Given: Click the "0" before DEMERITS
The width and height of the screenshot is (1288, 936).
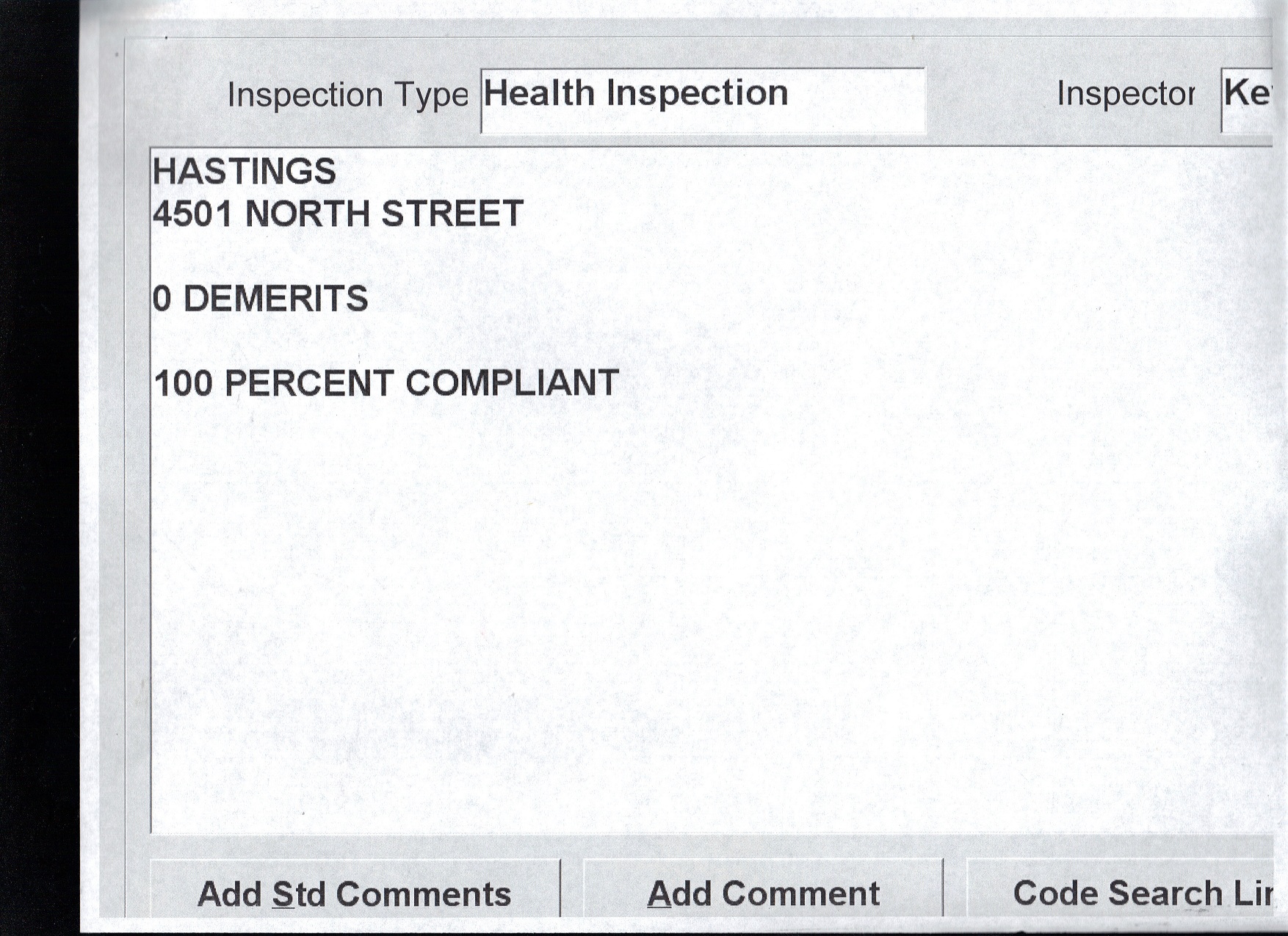Looking at the screenshot, I should pyautogui.click(x=162, y=299).
